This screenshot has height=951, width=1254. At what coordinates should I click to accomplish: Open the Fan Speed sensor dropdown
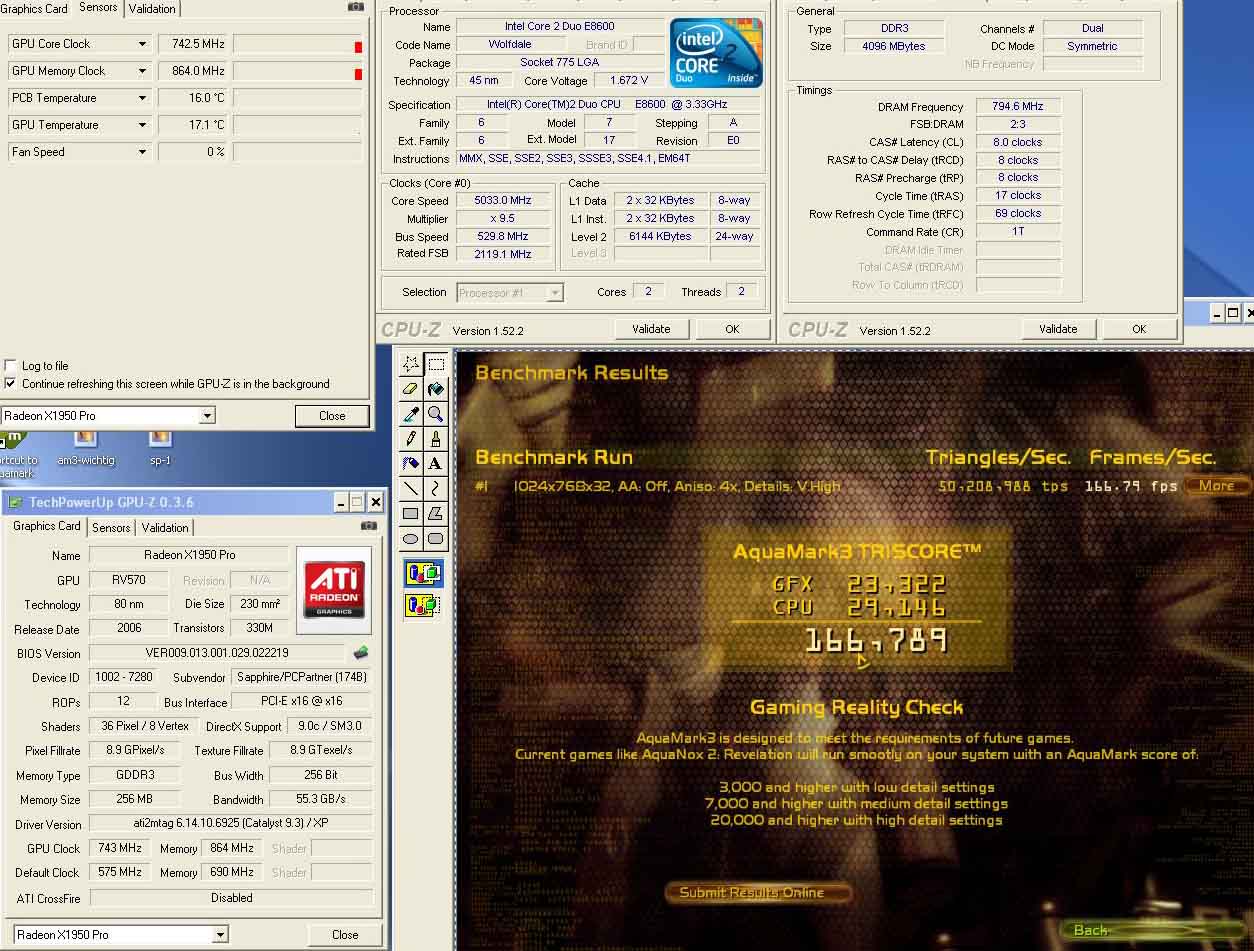pyautogui.click(x=142, y=152)
